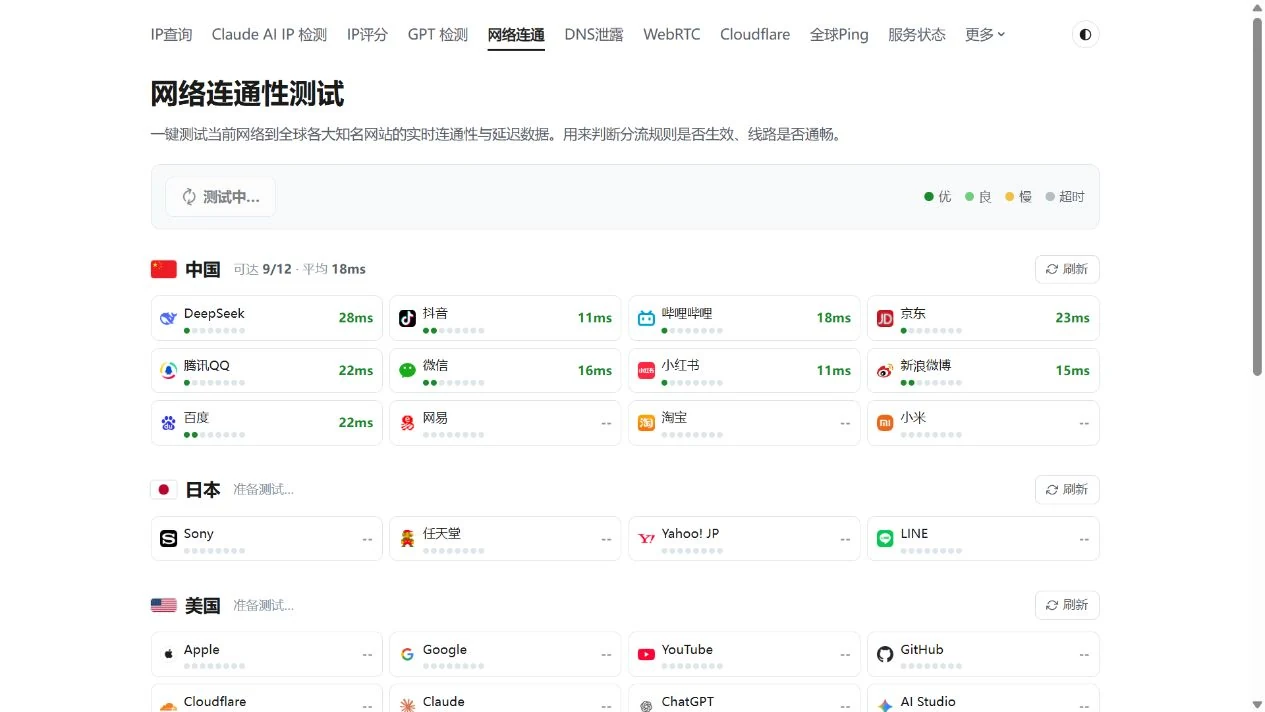The width and height of the screenshot is (1265, 712).
Task: Click the GitHub logo icon
Action: (x=885, y=654)
